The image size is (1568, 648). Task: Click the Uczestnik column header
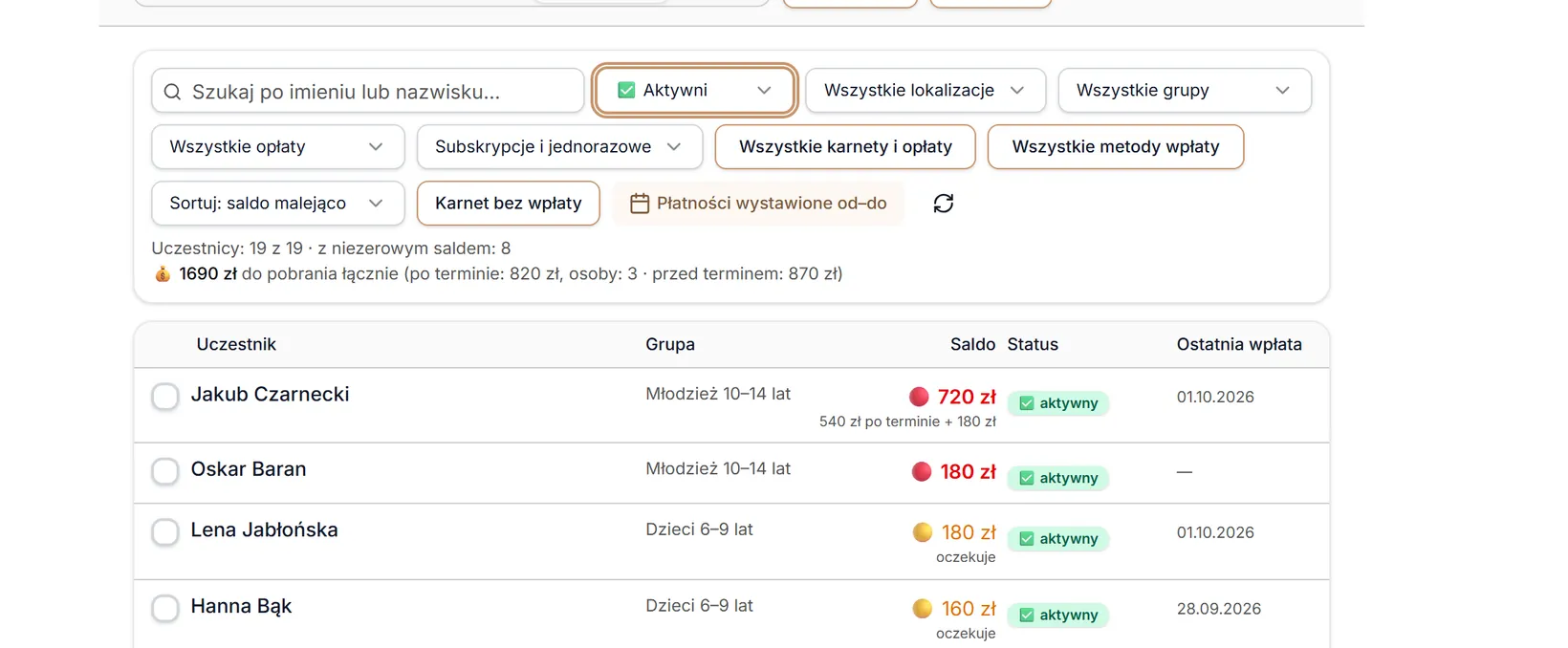point(236,344)
